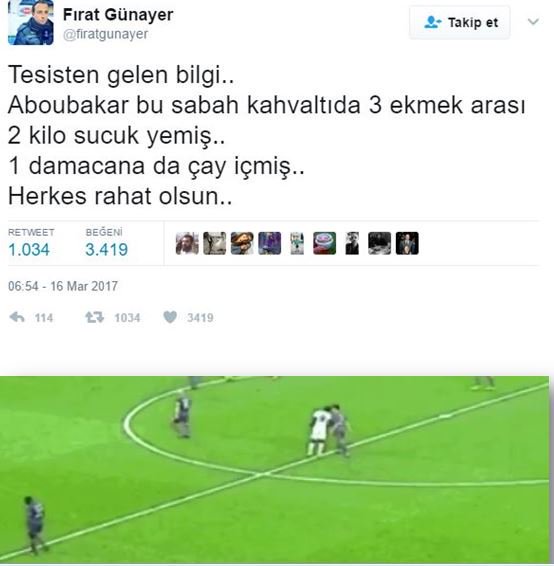Click the 114 reply count

(44, 318)
